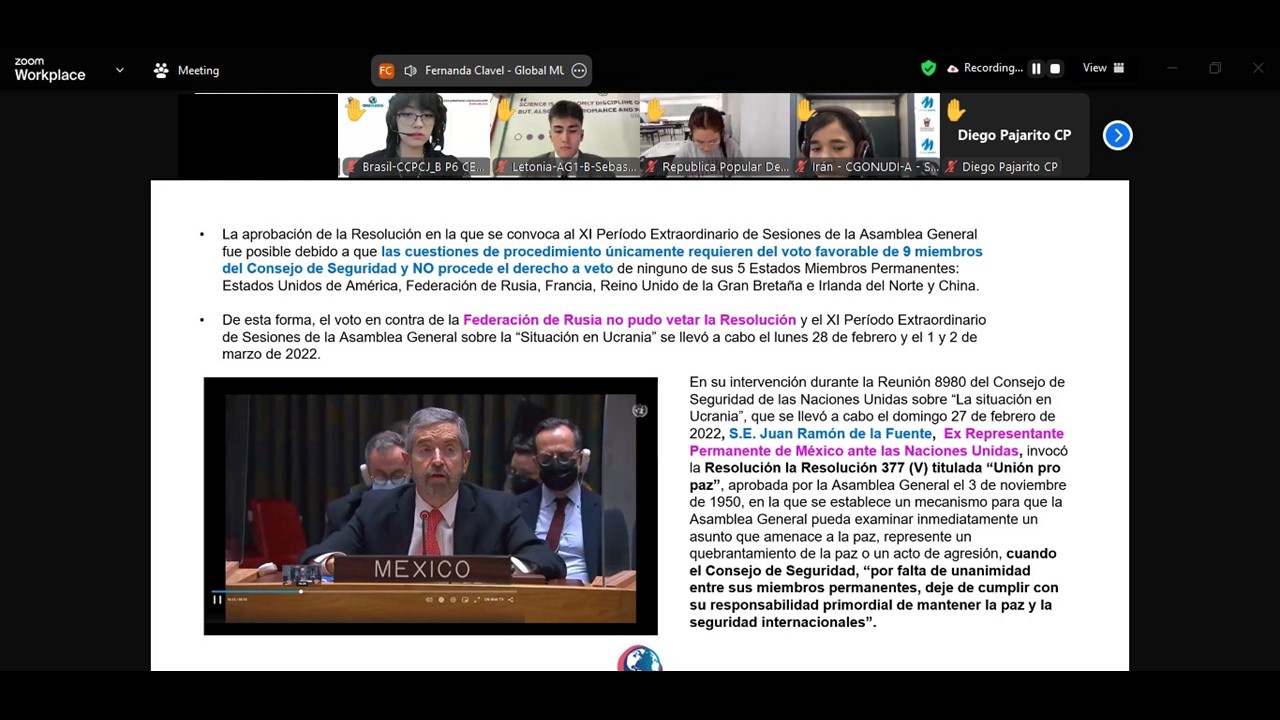Viewport: 1280px width, 720px height.
Task: Pause the embedded Mexico UN video
Action: (x=217, y=600)
